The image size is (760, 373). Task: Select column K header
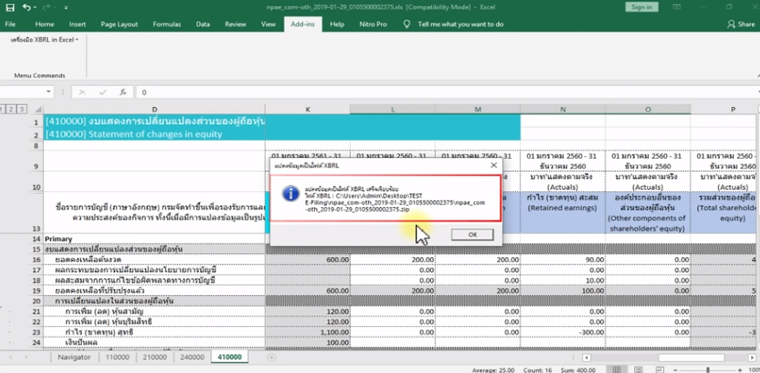coord(308,109)
